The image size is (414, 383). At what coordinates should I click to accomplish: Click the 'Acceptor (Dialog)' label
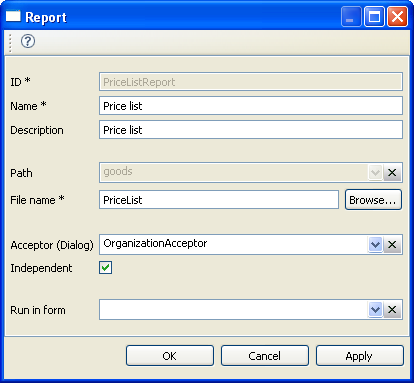(x=52, y=245)
